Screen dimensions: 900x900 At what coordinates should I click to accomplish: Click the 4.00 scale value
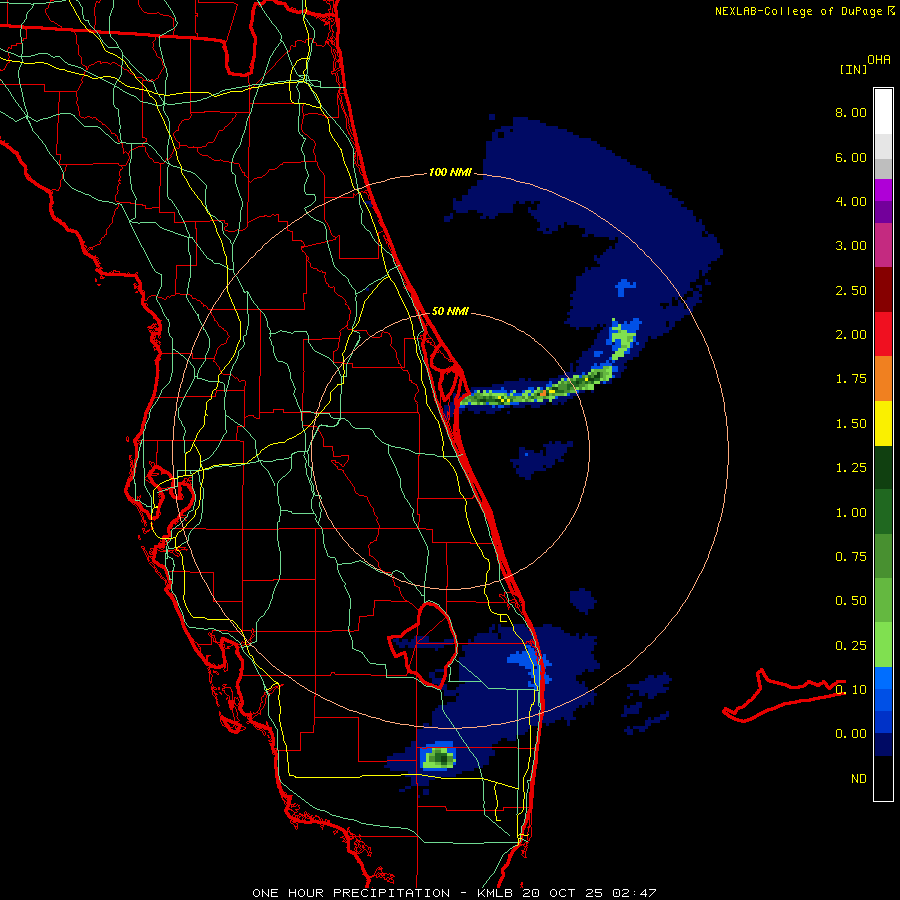[851, 201]
